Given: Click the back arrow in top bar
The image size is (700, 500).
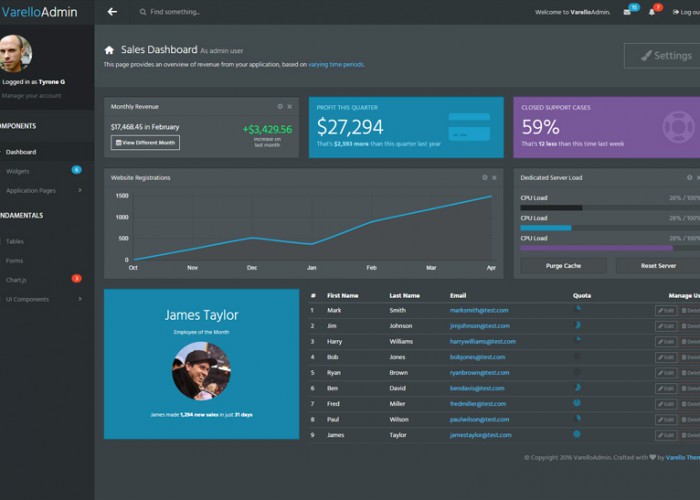Looking at the screenshot, I should pyautogui.click(x=112, y=12).
